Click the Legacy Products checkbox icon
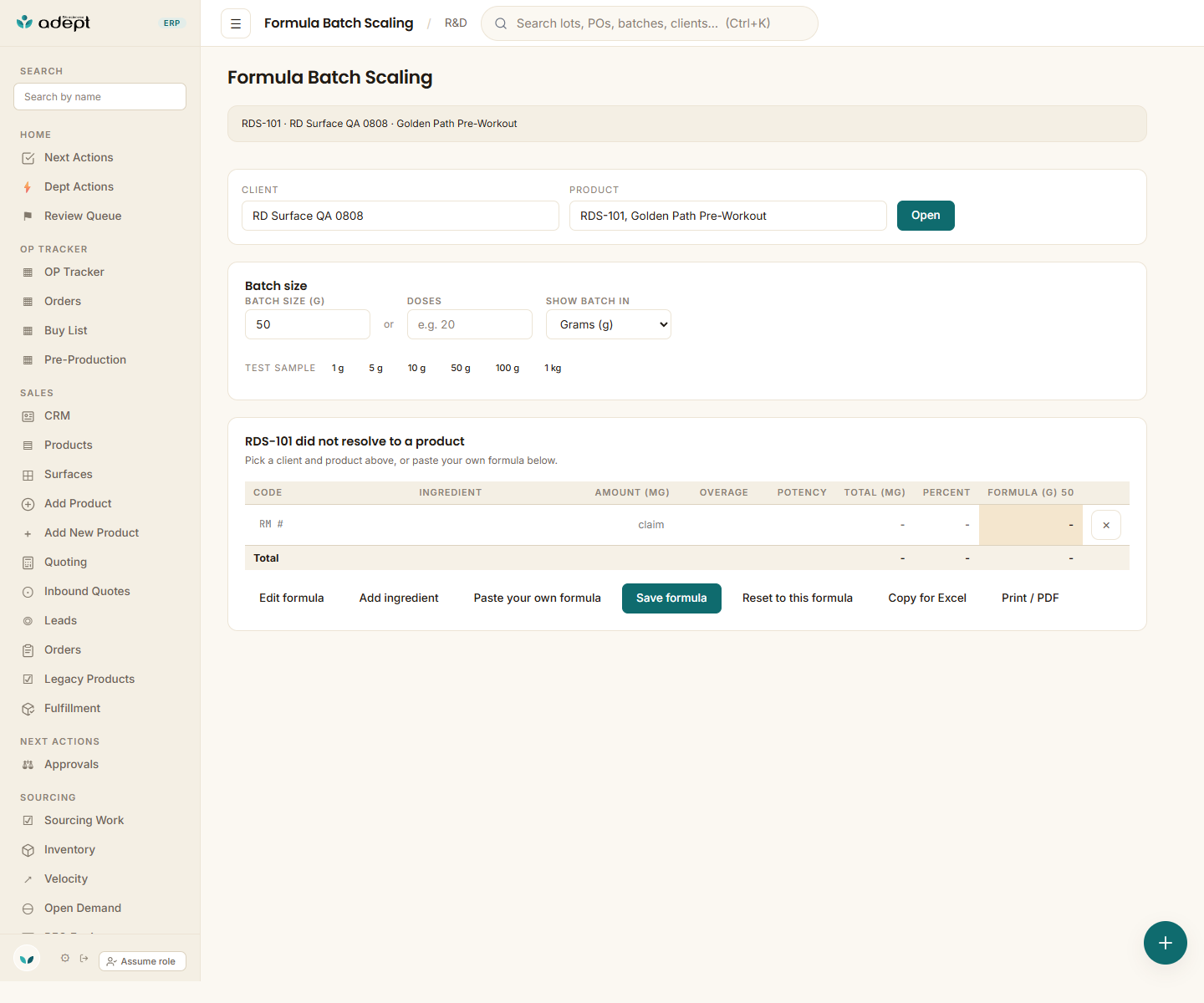 [28, 680]
